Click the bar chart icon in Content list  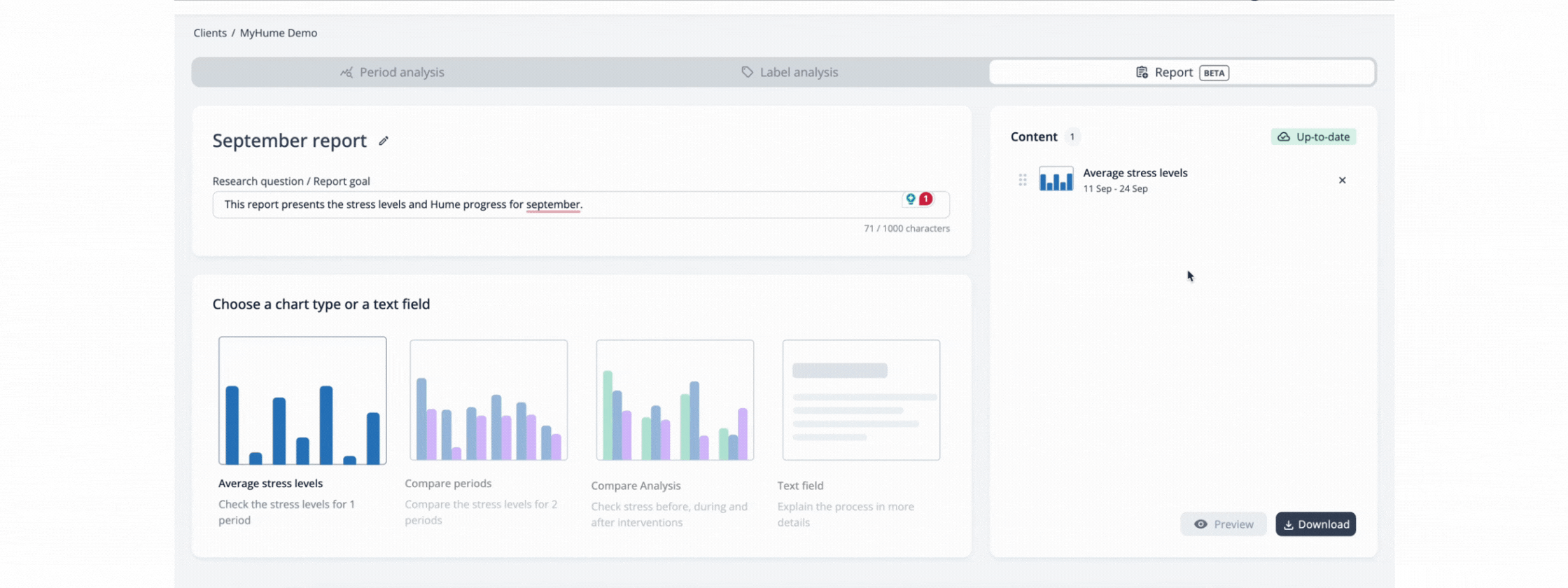coord(1056,180)
